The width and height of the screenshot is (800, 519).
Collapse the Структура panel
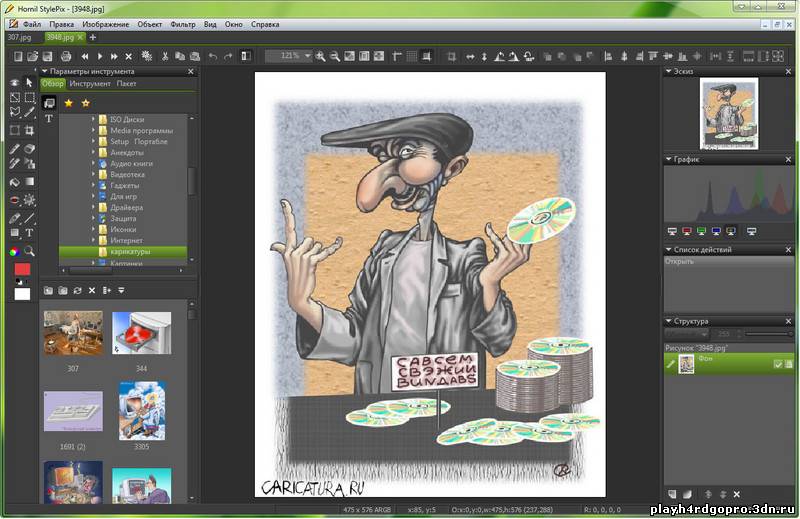pyautogui.click(x=668, y=321)
